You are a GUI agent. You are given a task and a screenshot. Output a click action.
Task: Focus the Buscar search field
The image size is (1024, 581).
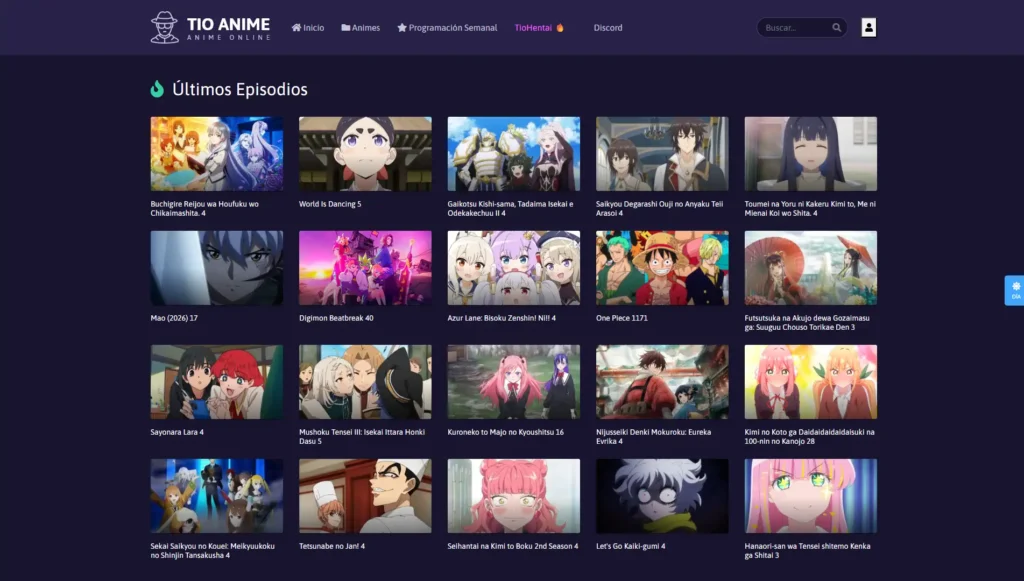(x=802, y=27)
